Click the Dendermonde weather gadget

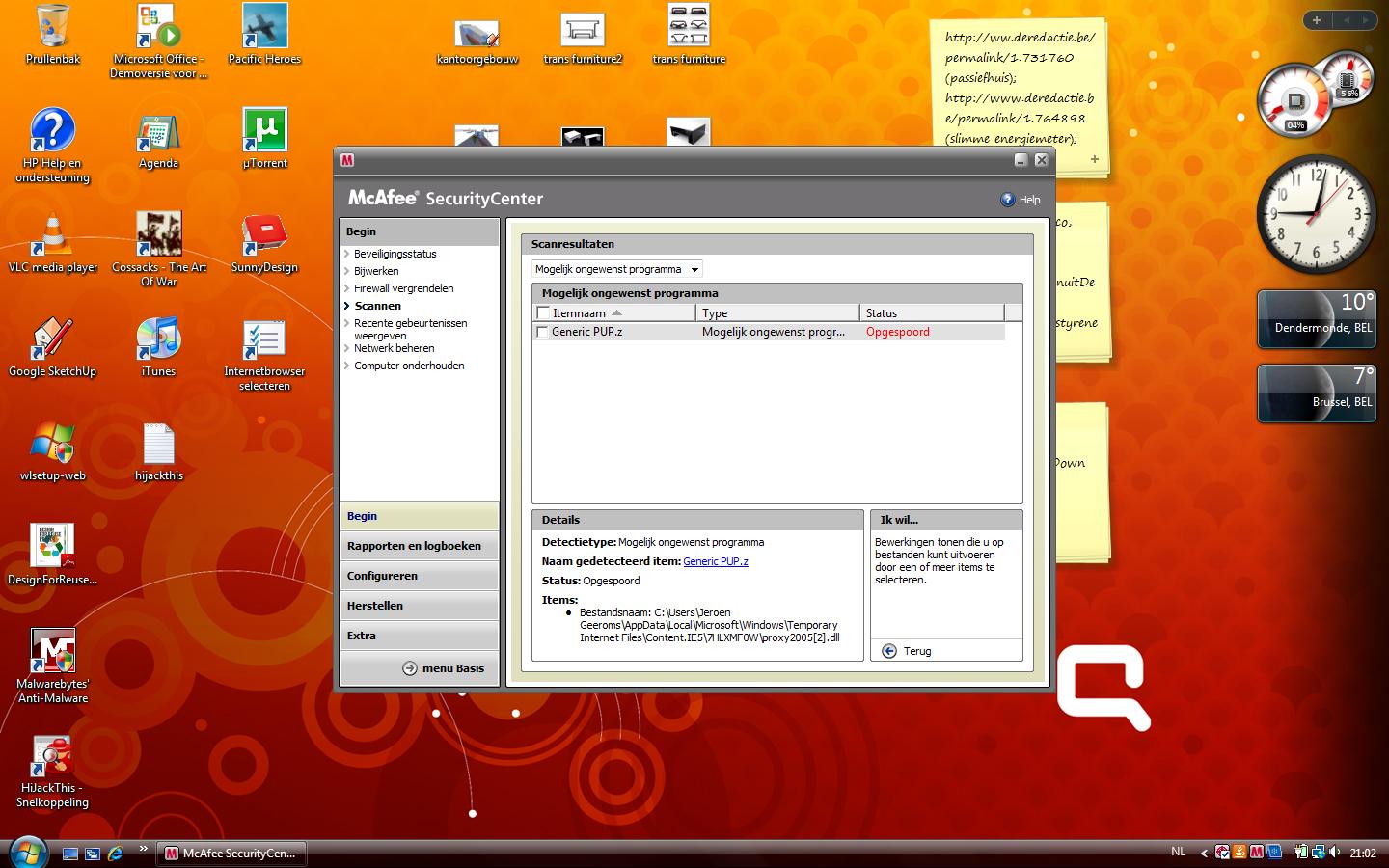[x=1317, y=318]
